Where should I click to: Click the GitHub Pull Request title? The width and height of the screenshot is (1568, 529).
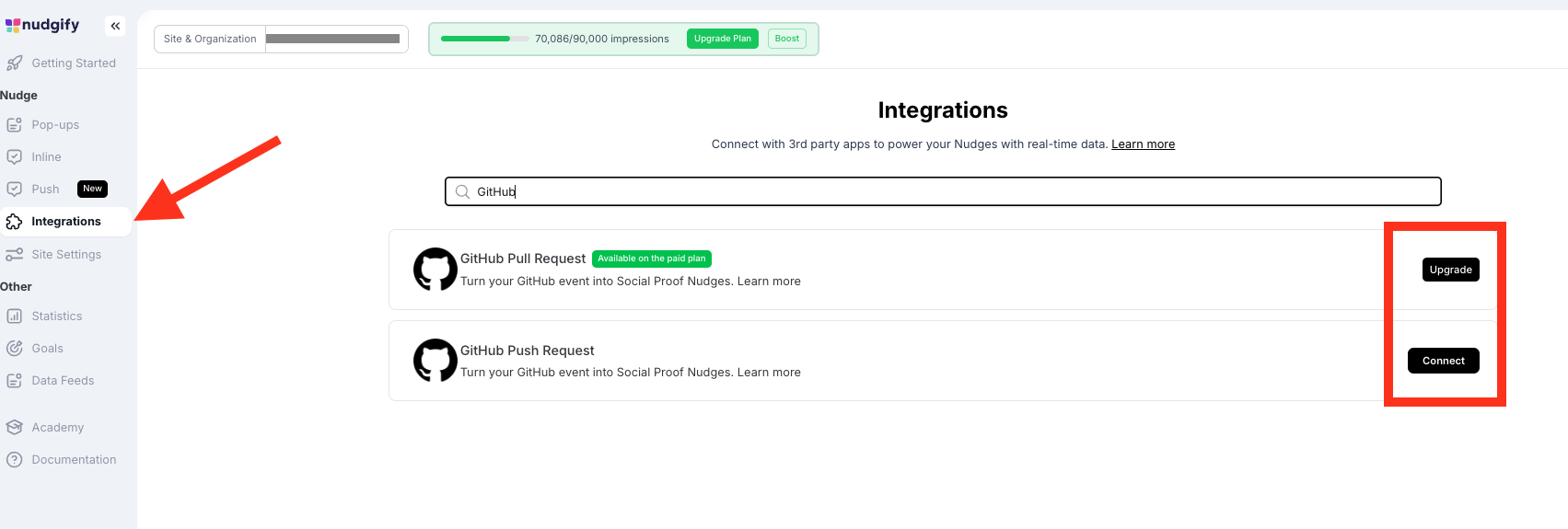[523, 259]
